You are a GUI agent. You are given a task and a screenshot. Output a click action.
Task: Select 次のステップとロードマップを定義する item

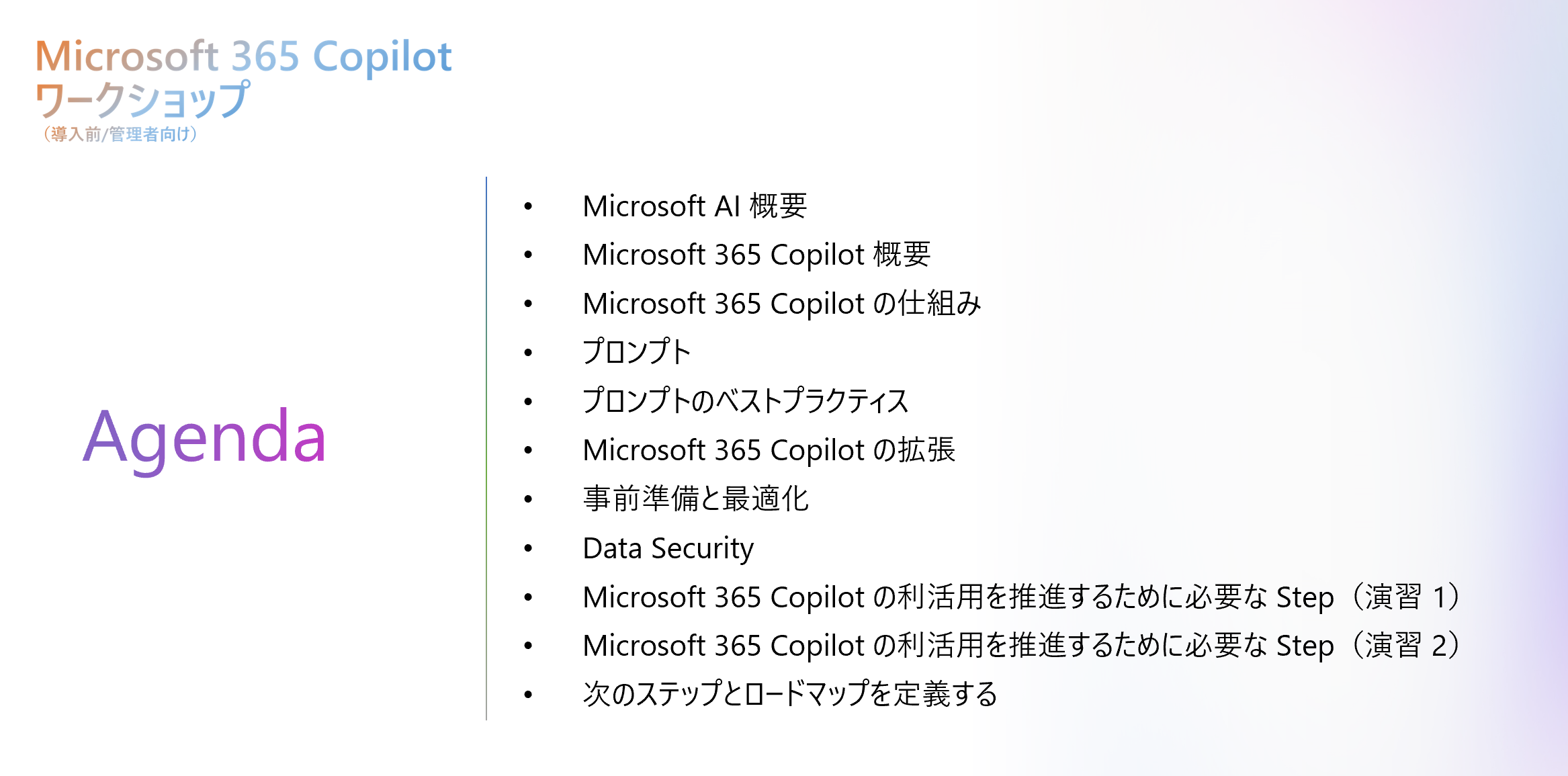[790, 695]
